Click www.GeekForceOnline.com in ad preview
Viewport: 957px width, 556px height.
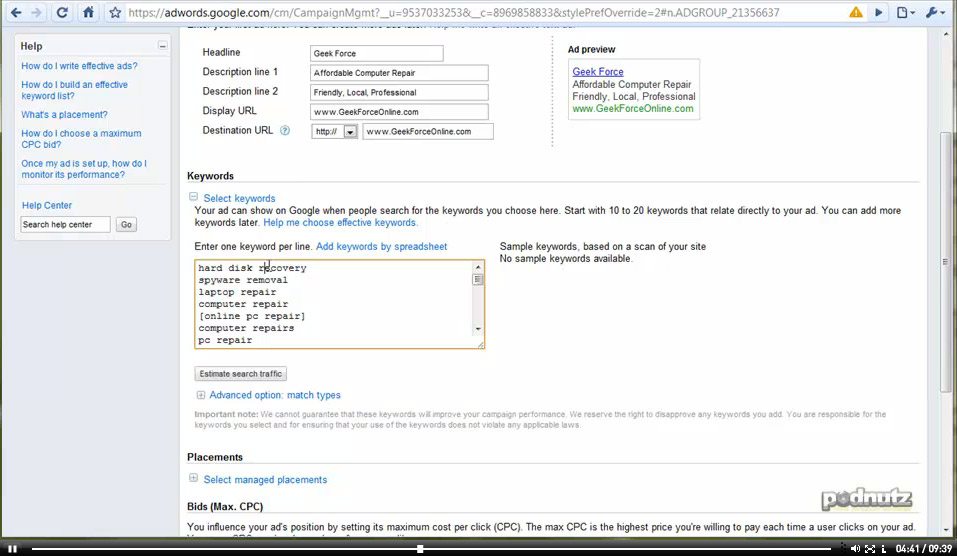(633, 109)
